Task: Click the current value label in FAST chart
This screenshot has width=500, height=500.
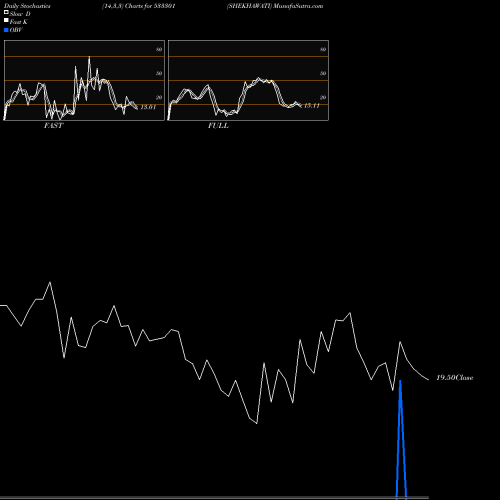Action: [148, 107]
